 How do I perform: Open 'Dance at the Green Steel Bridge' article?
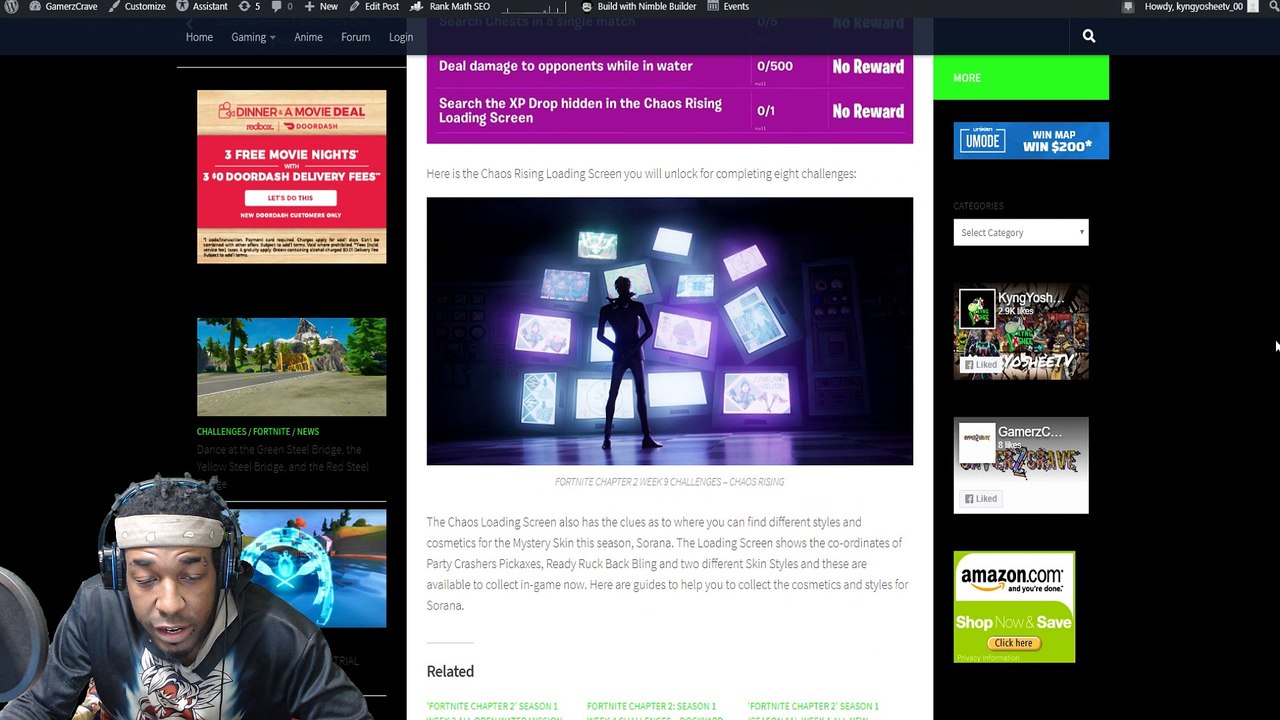[x=283, y=466]
